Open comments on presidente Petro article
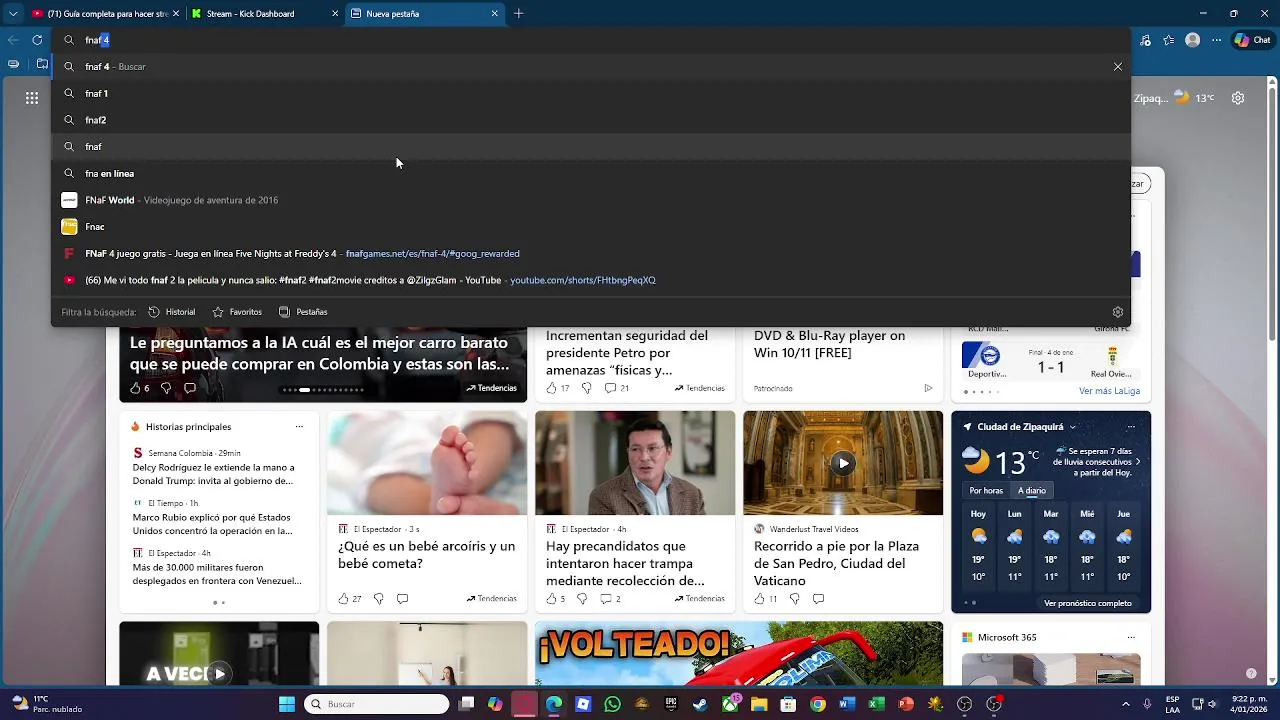Image resolution: width=1280 pixels, height=720 pixels. pos(616,388)
